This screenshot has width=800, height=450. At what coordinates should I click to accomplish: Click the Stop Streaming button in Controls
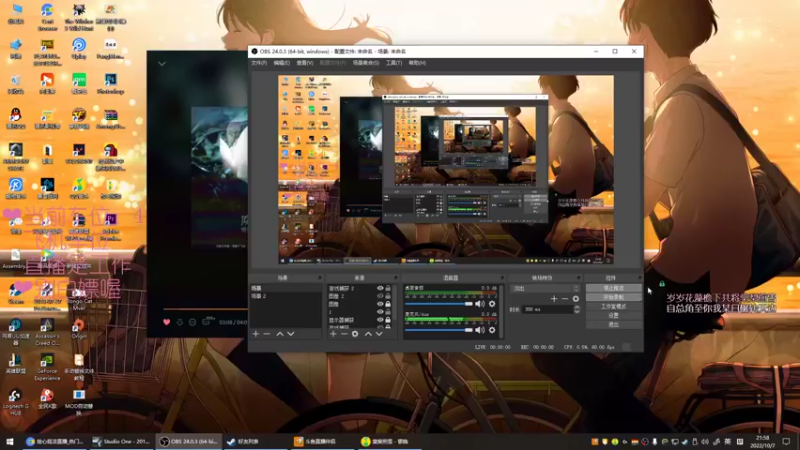click(x=613, y=288)
